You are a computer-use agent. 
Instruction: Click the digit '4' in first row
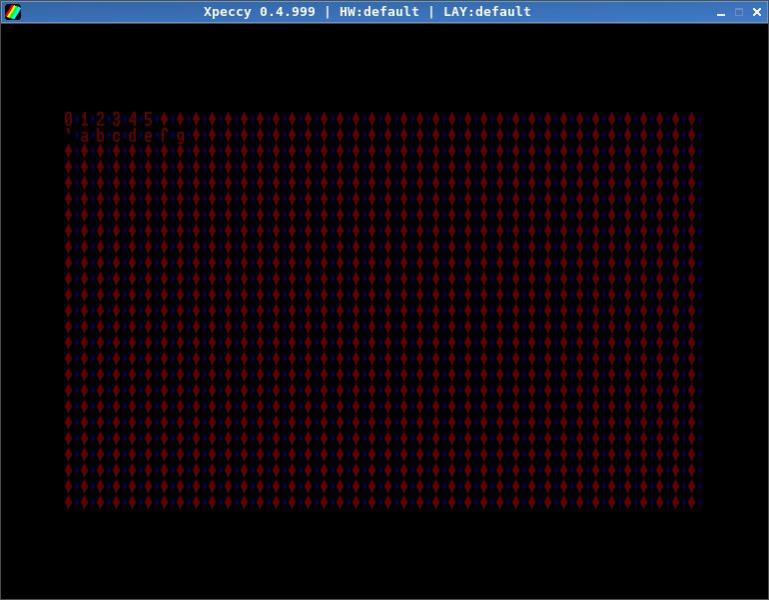(133, 119)
